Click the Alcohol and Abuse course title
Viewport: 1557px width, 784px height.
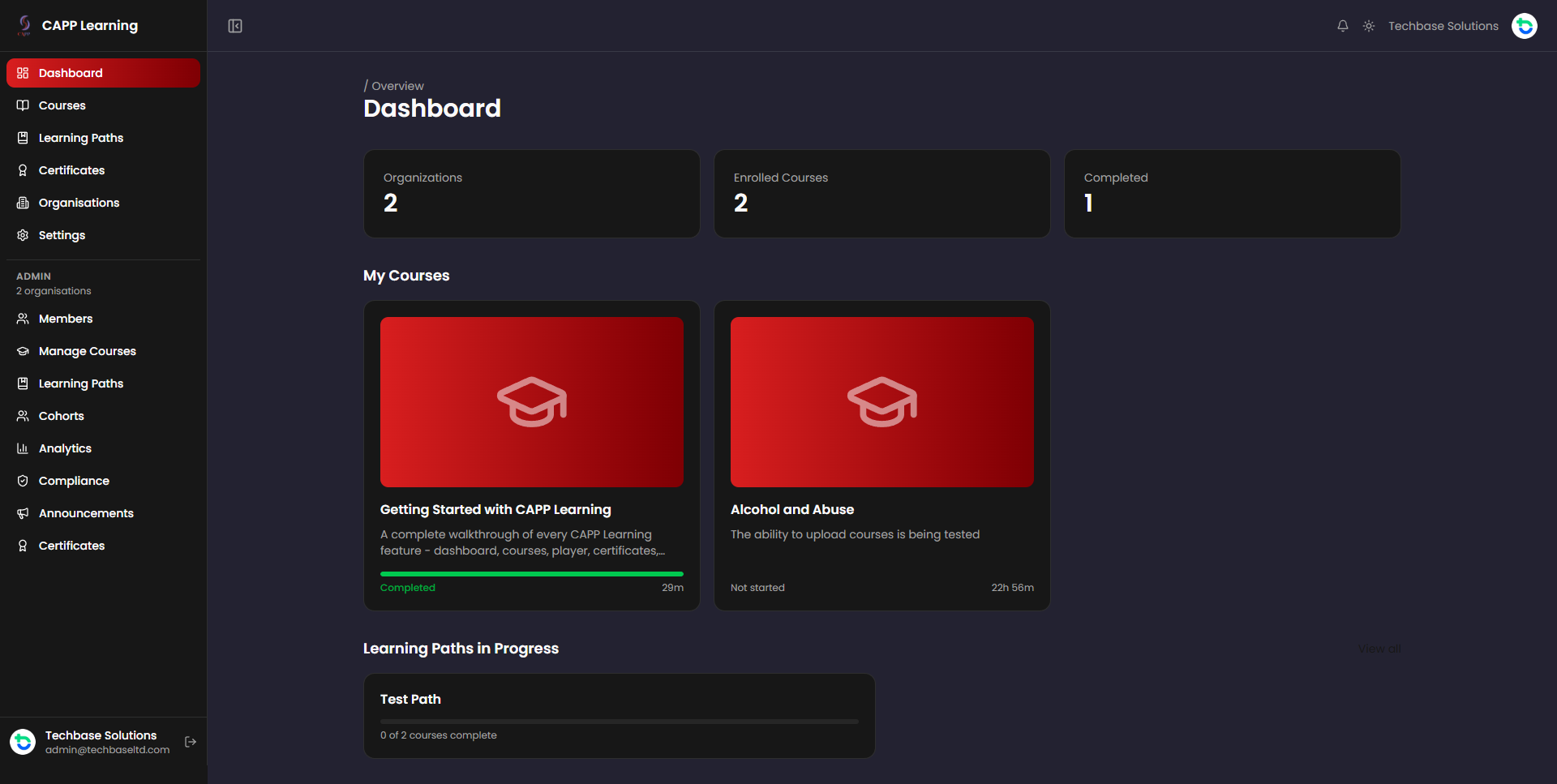point(792,509)
